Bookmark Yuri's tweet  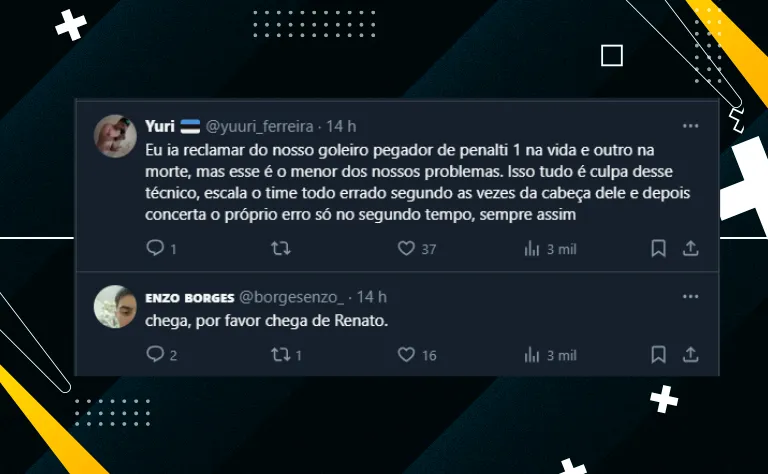tap(658, 248)
